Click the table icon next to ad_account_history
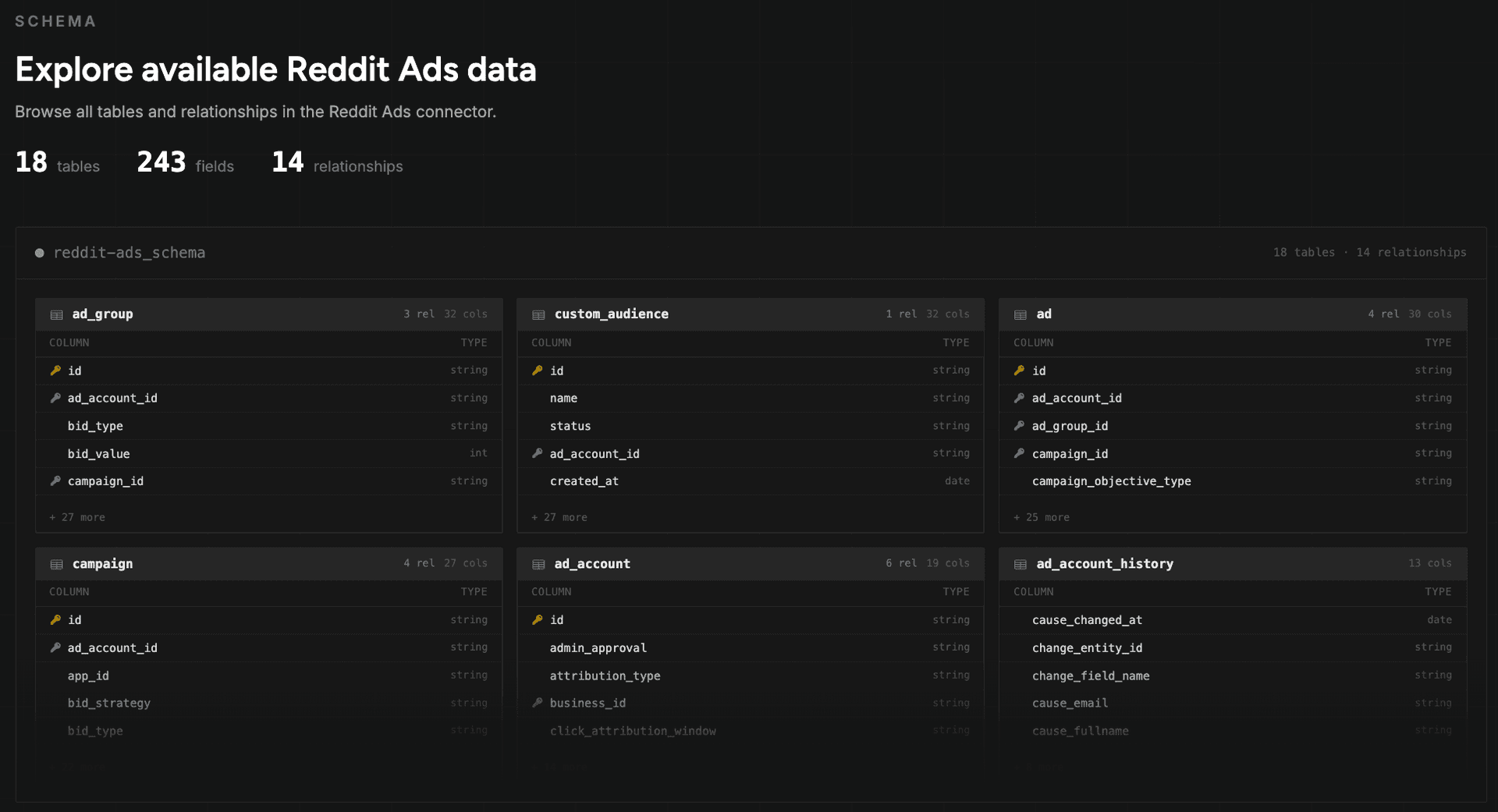The height and width of the screenshot is (812, 1498). coord(1021,563)
